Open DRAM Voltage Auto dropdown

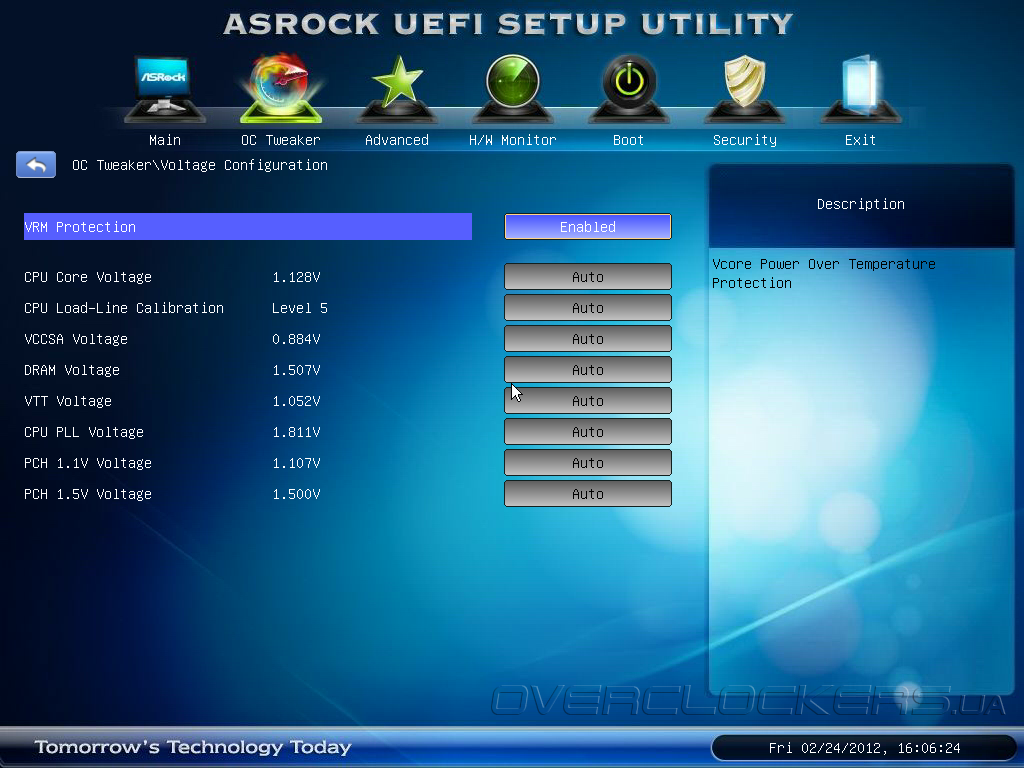point(588,370)
